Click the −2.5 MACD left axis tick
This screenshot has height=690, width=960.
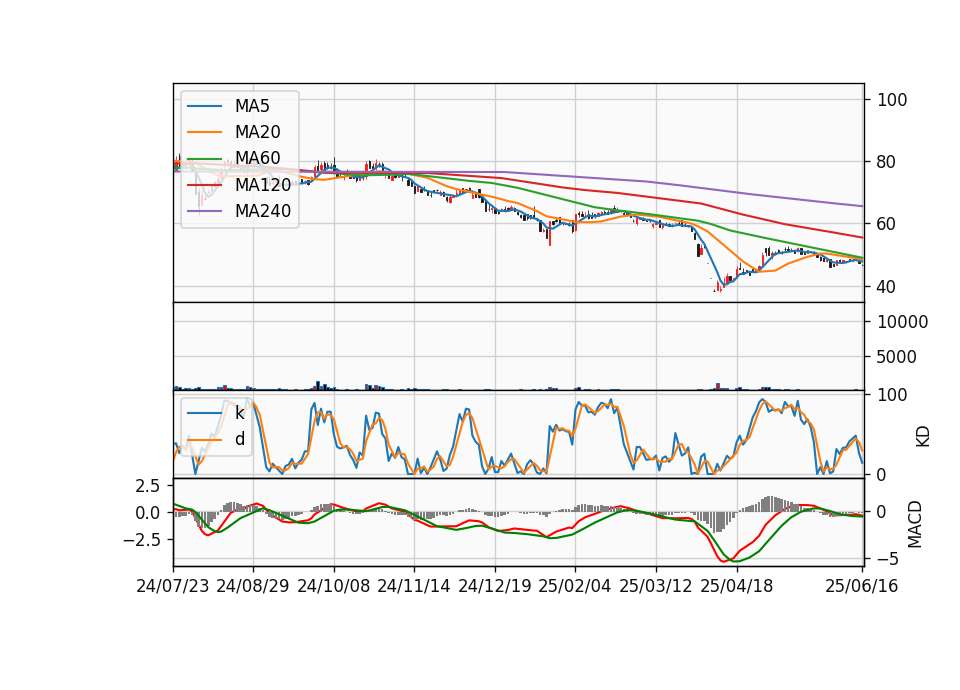[x=142, y=540]
